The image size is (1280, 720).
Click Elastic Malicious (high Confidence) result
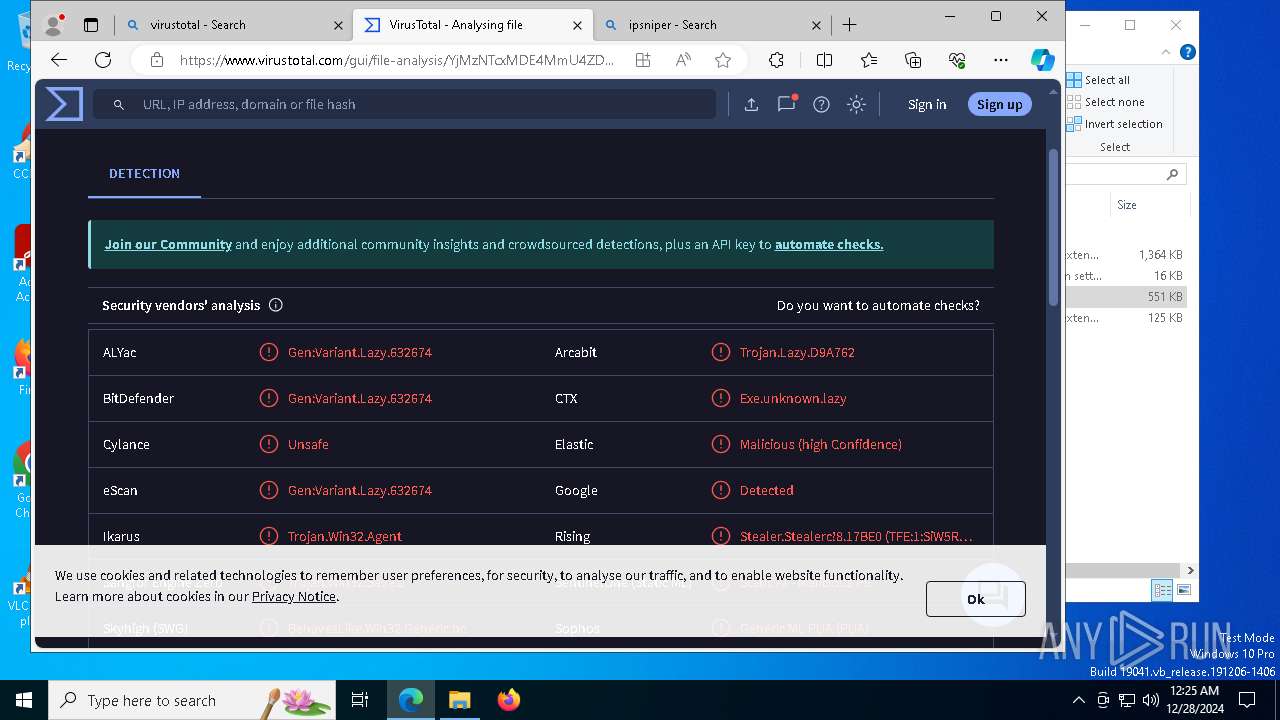point(820,444)
